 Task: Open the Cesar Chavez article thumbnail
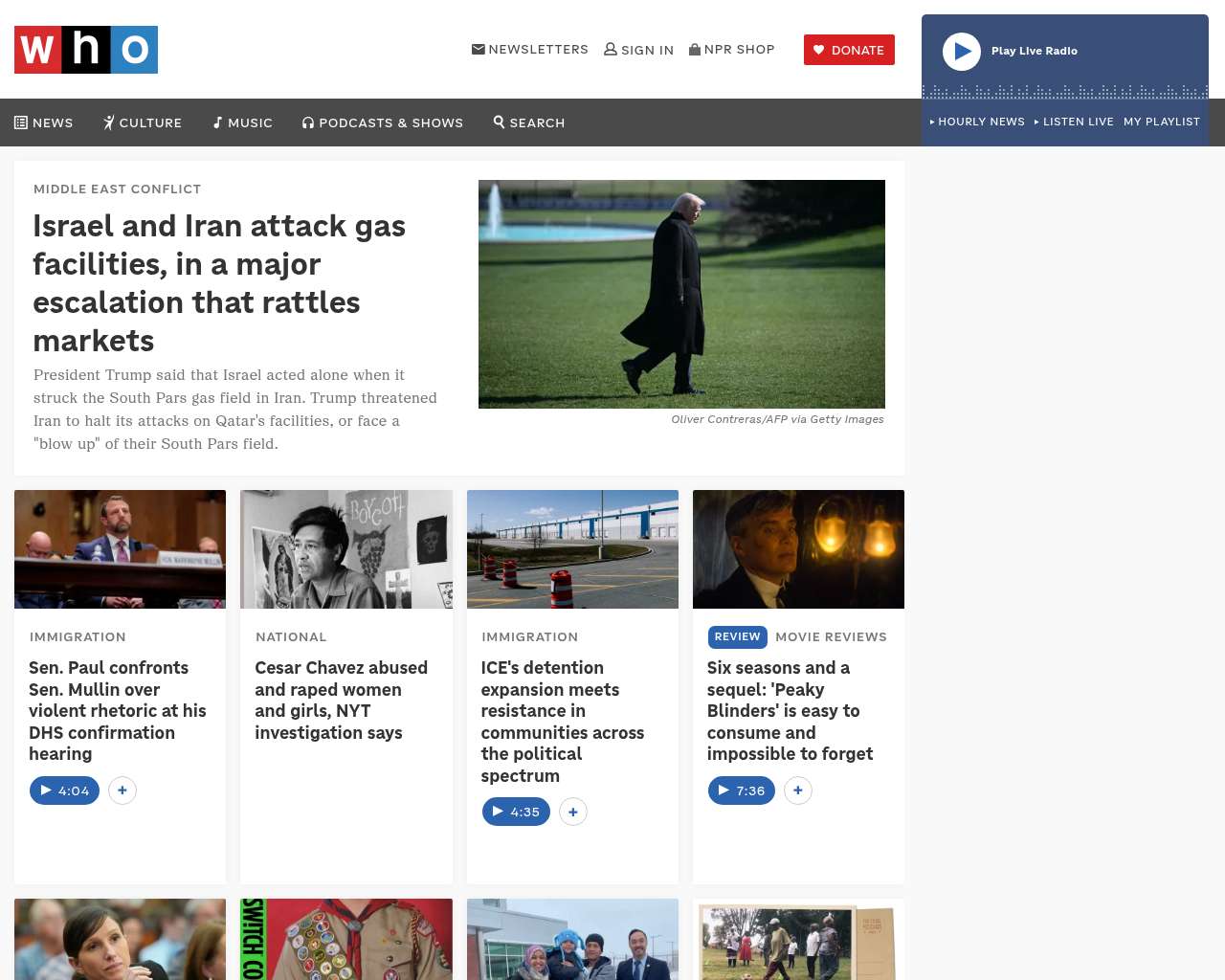(345, 549)
